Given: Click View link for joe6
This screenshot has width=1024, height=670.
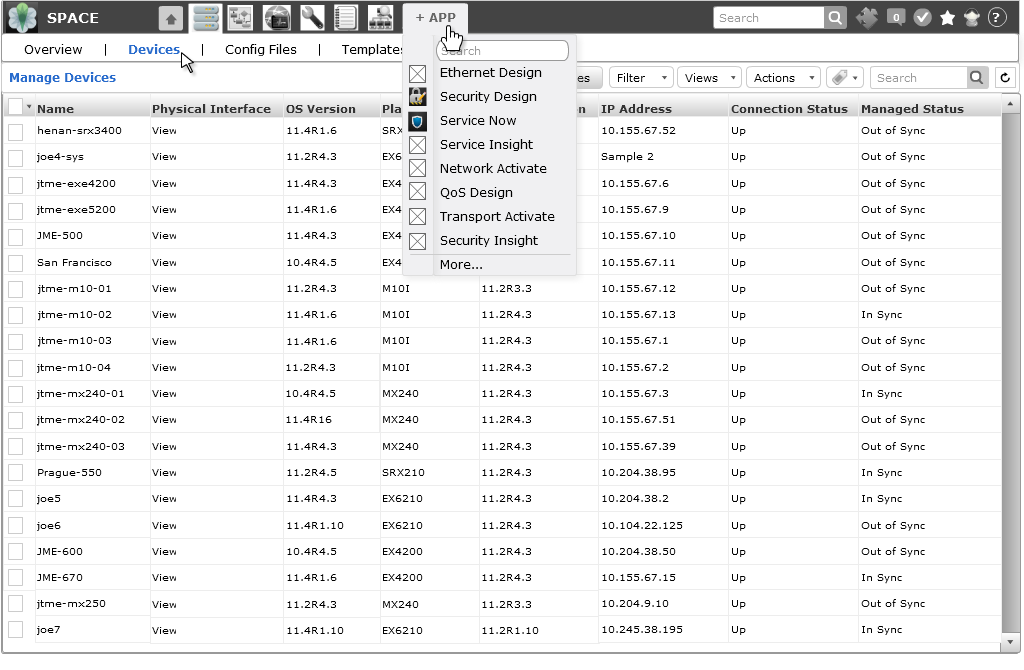Looking at the screenshot, I should [x=164, y=526].
